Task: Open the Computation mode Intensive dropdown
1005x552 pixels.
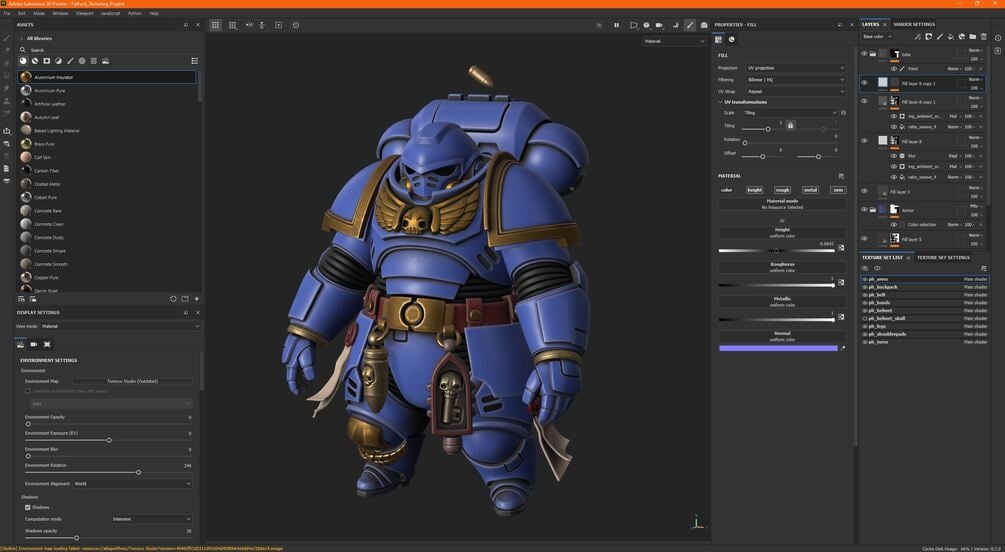Action: [151, 519]
